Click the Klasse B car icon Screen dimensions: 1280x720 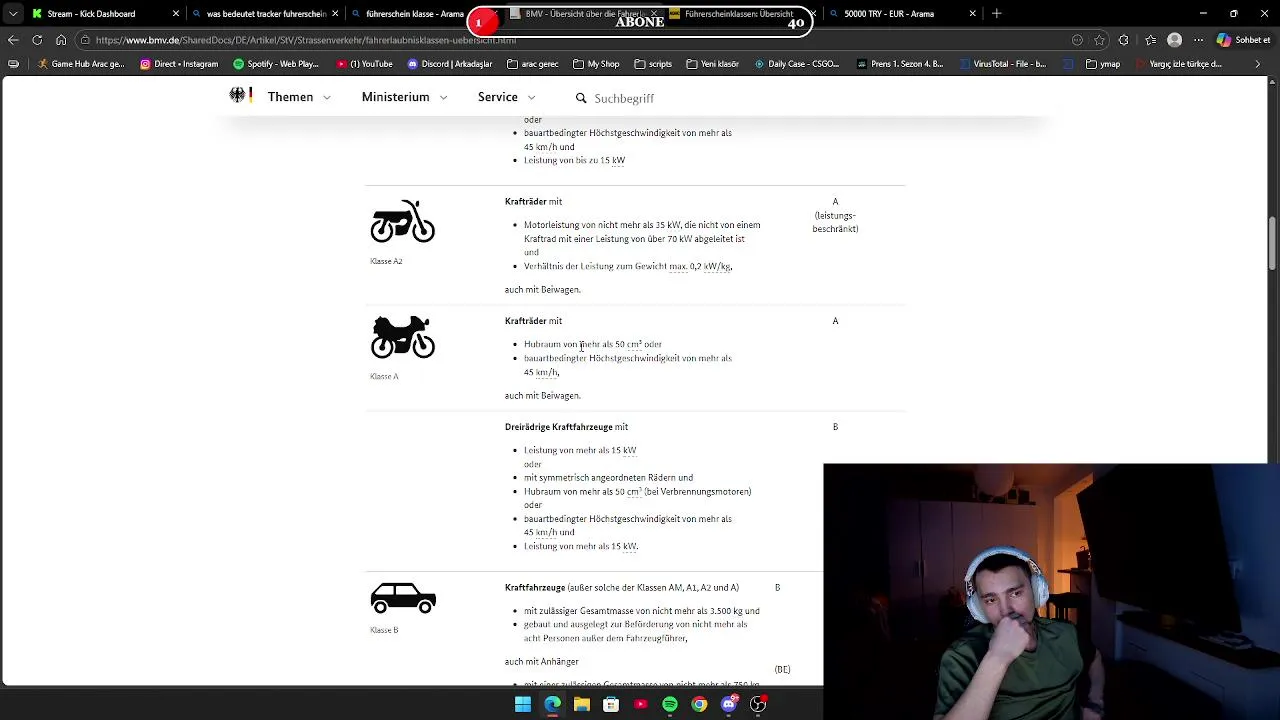(403, 598)
